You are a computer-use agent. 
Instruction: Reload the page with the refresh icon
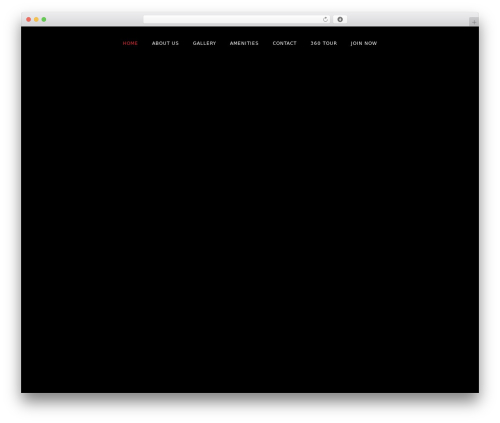(x=325, y=19)
